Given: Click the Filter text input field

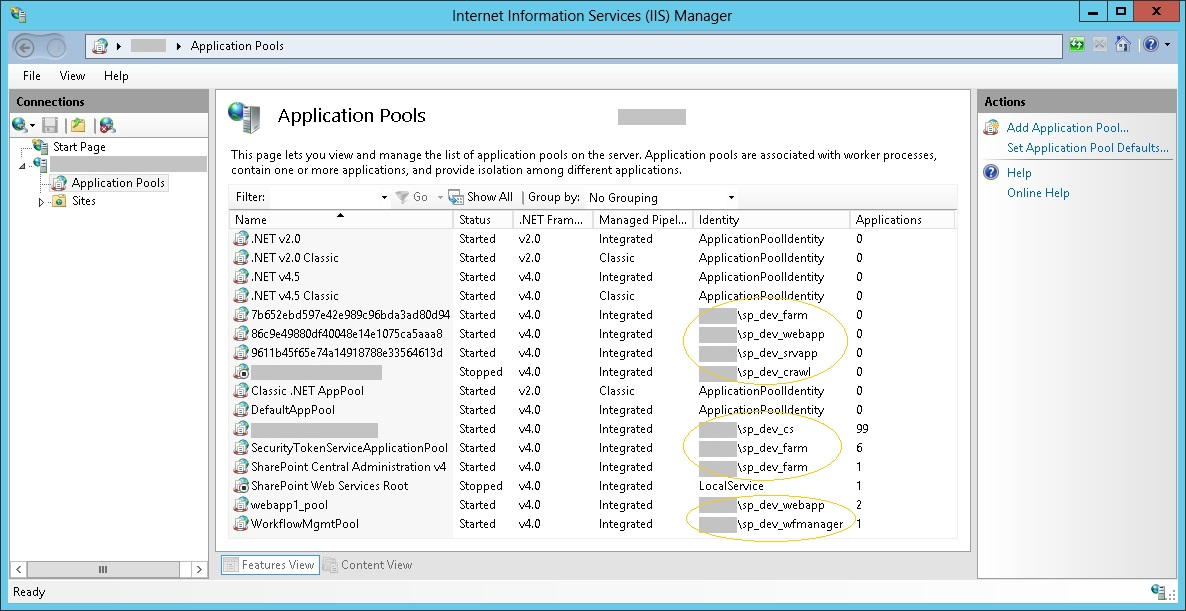Looking at the screenshot, I should pyautogui.click(x=324, y=197).
